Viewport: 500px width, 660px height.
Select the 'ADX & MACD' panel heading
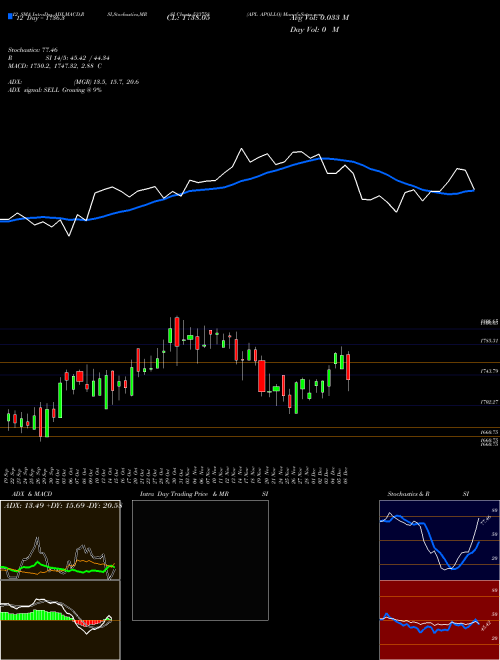click(x=32, y=494)
